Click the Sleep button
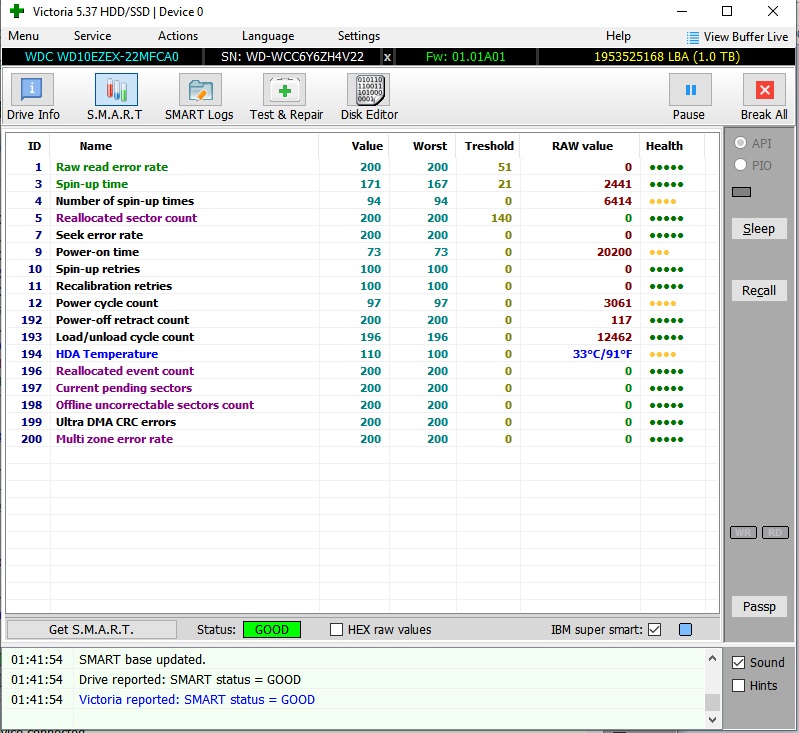 [x=759, y=228]
